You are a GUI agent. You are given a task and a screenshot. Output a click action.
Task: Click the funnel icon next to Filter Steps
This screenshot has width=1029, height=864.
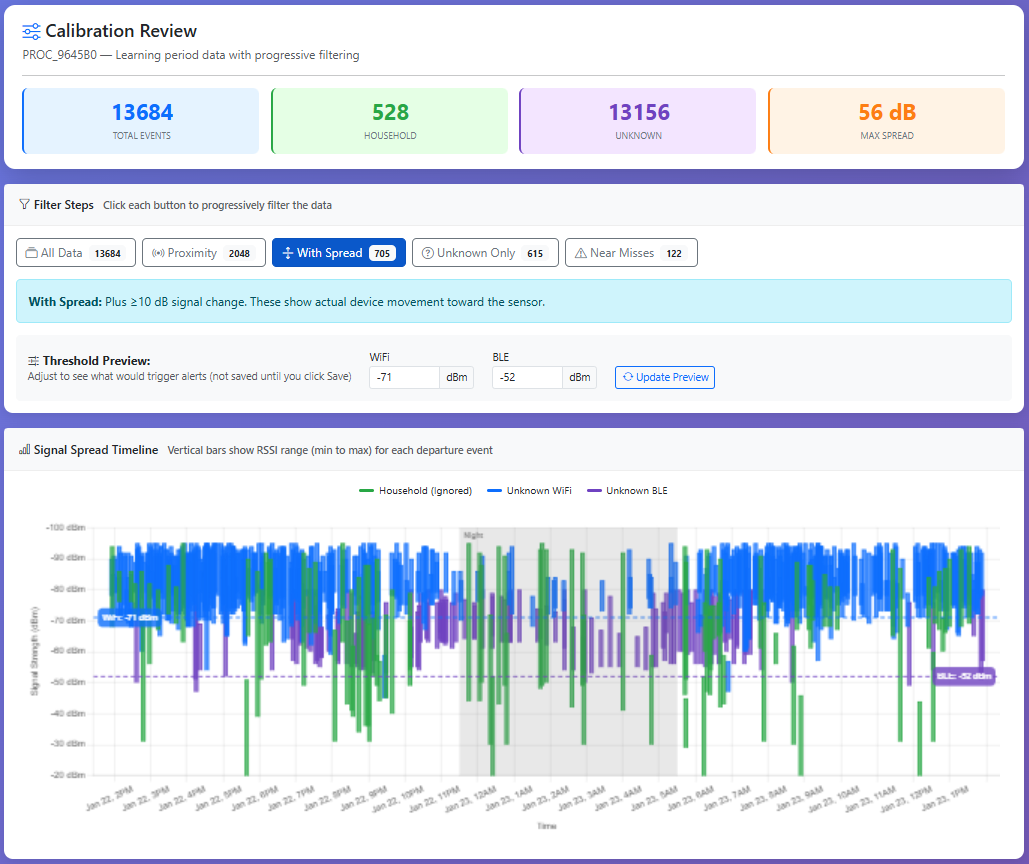click(24, 205)
